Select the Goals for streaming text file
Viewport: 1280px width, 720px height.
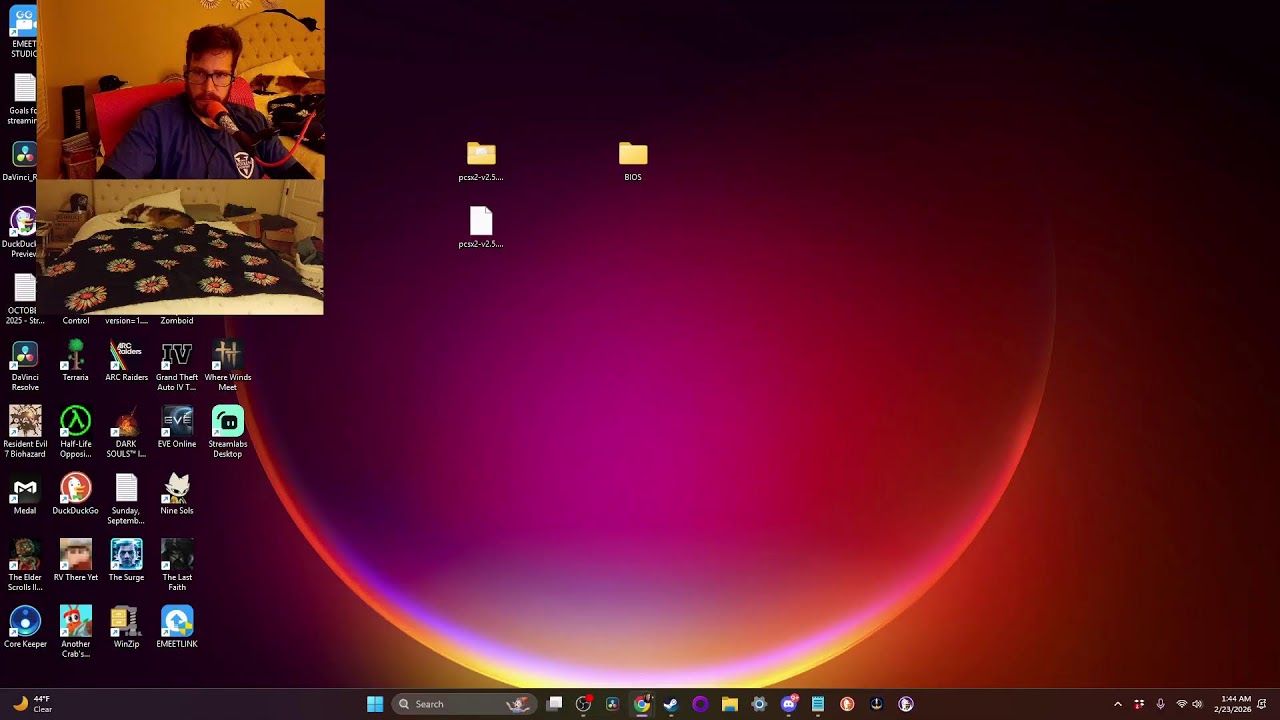pos(22,100)
